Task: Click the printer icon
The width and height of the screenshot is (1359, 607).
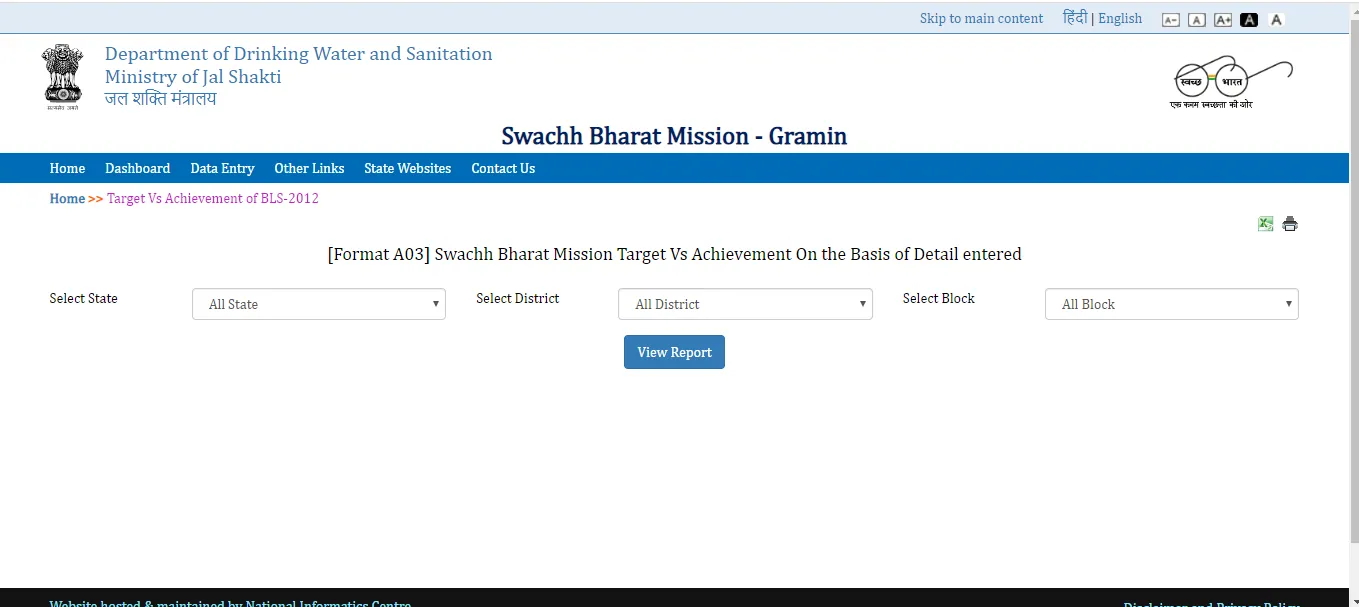Action: click(x=1290, y=224)
